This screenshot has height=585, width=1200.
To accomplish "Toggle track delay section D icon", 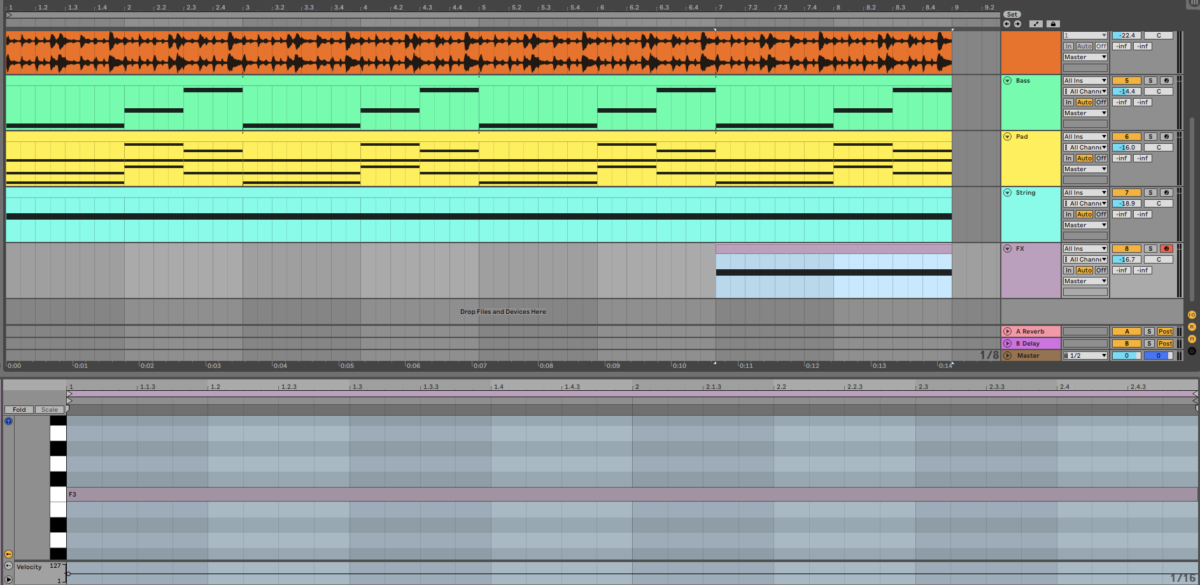I will (x=1192, y=351).
